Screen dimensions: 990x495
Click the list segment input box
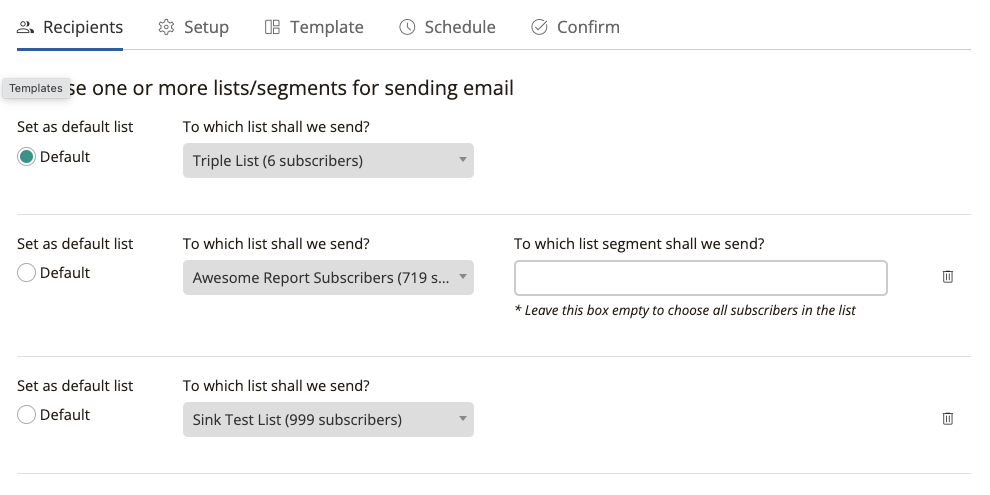coord(701,278)
